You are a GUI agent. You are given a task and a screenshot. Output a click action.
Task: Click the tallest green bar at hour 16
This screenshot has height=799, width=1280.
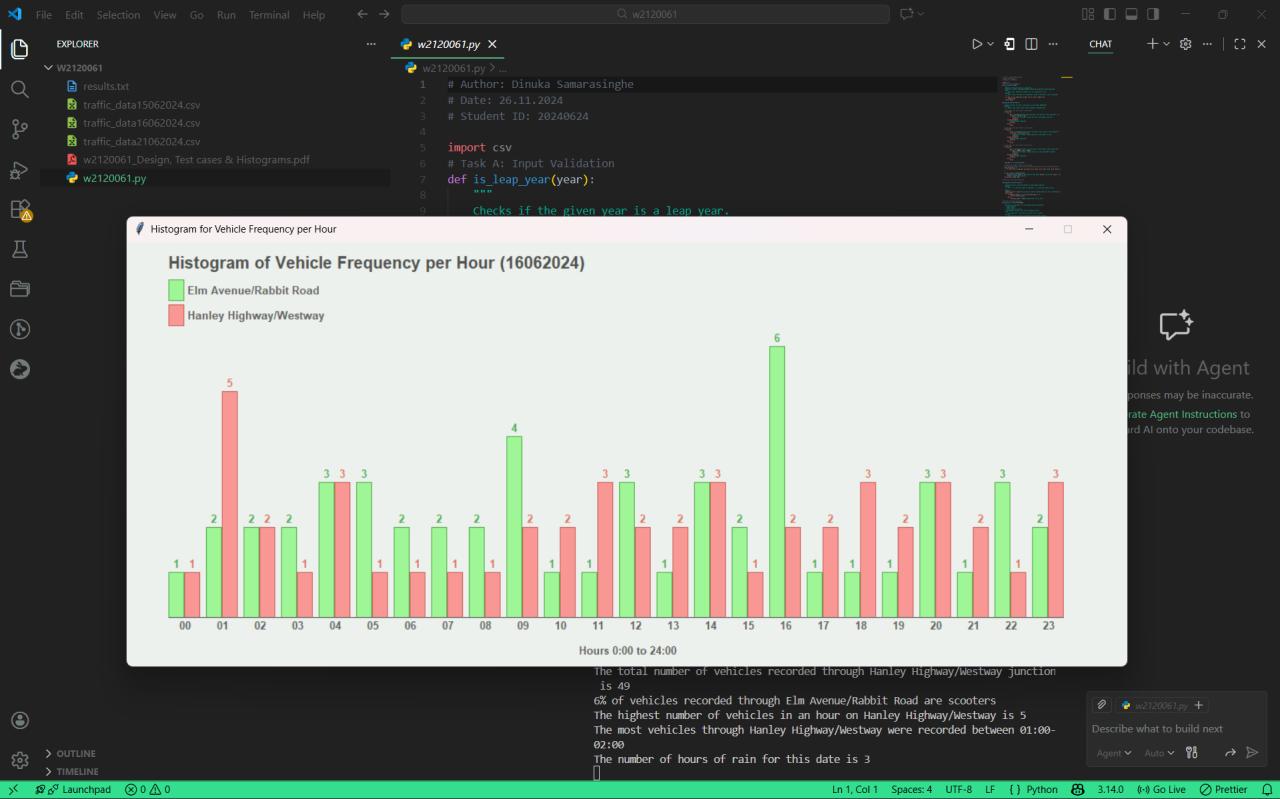tap(777, 481)
